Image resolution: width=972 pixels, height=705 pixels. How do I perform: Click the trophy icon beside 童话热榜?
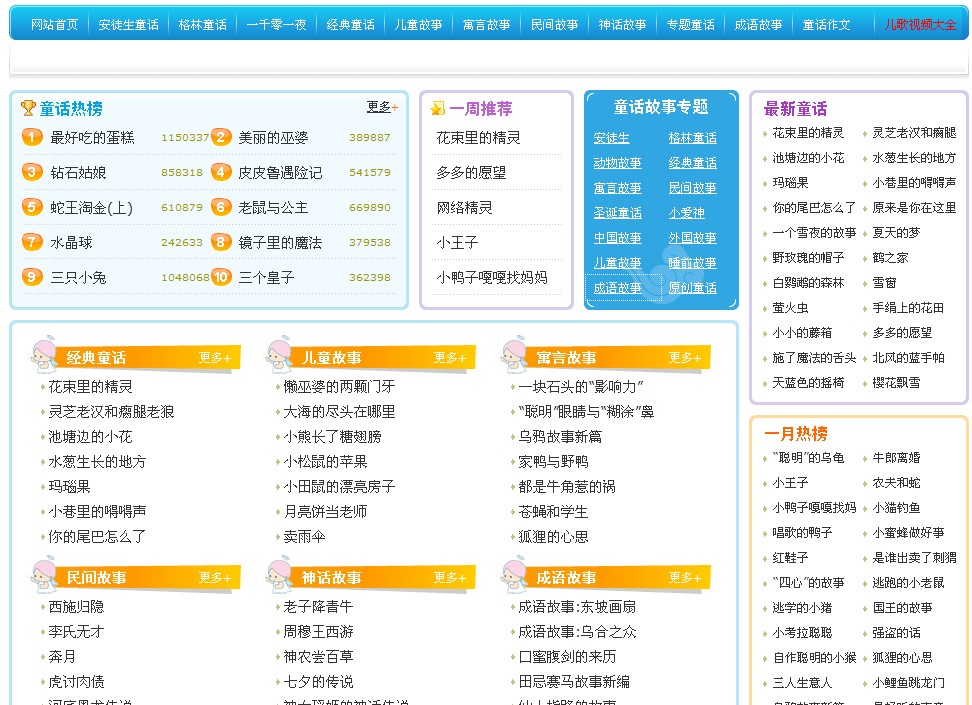pos(28,108)
